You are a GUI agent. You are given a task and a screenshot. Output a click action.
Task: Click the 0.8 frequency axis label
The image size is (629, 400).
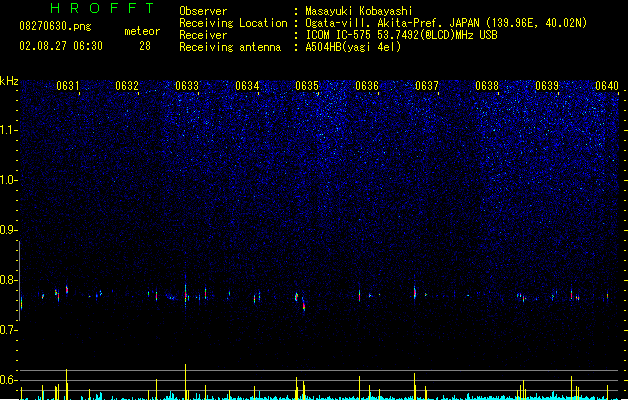8,280
